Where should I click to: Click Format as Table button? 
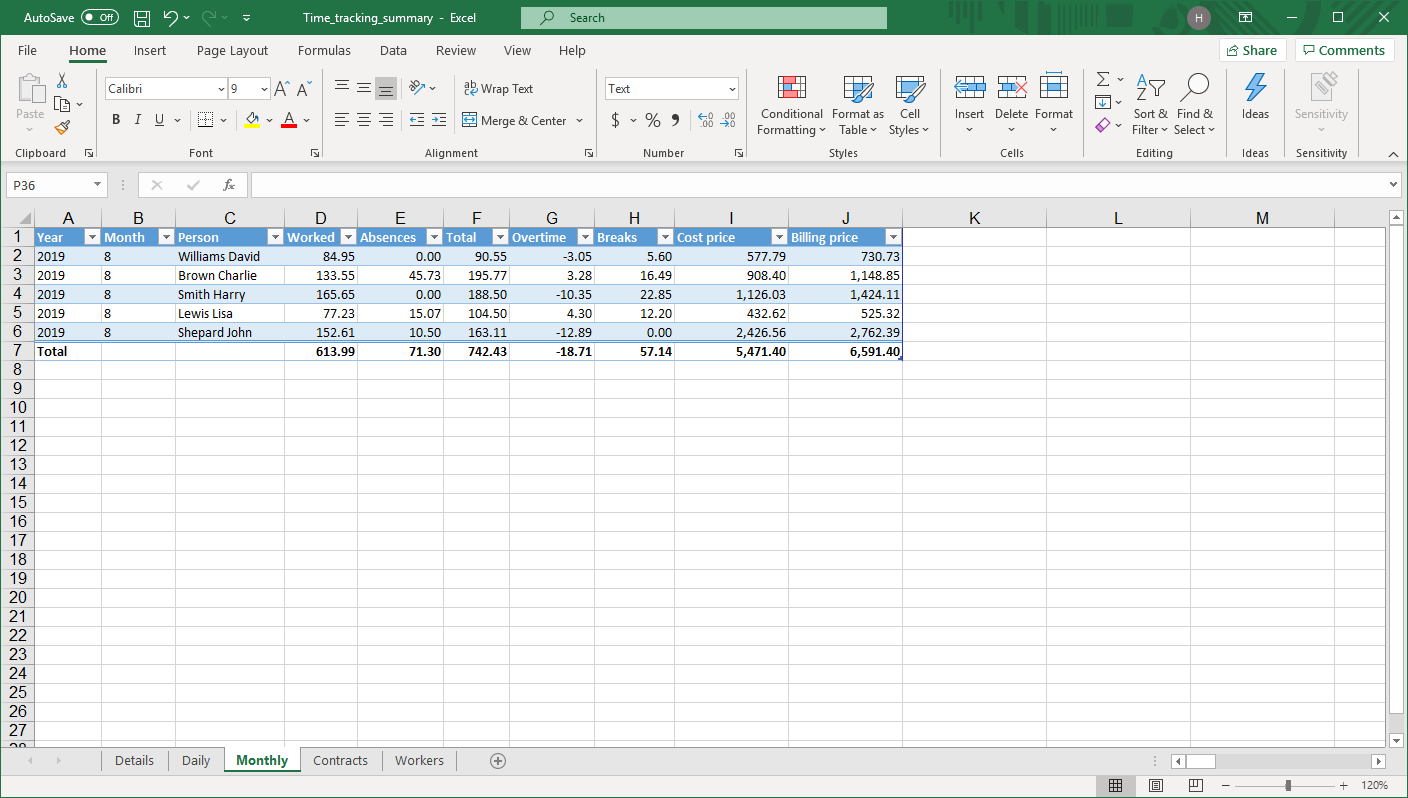(858, 104)
